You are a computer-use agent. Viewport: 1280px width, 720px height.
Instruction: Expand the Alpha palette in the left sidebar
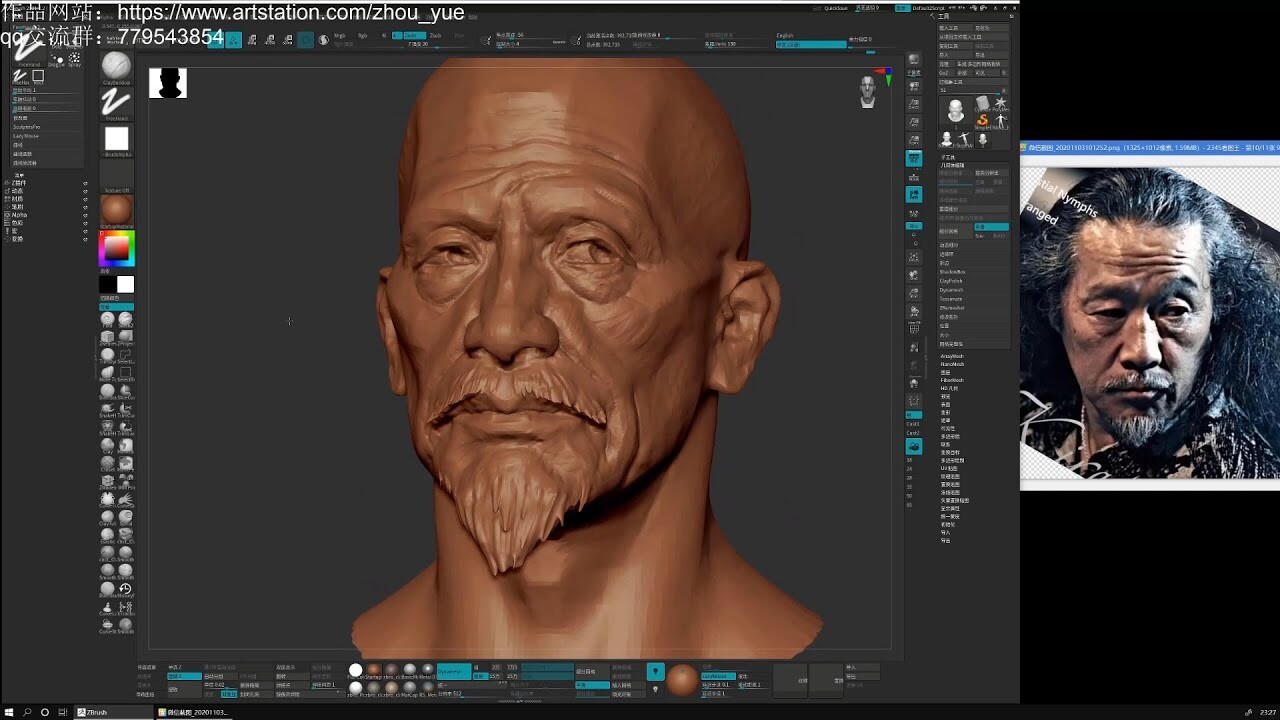click(x=22, y=215)
